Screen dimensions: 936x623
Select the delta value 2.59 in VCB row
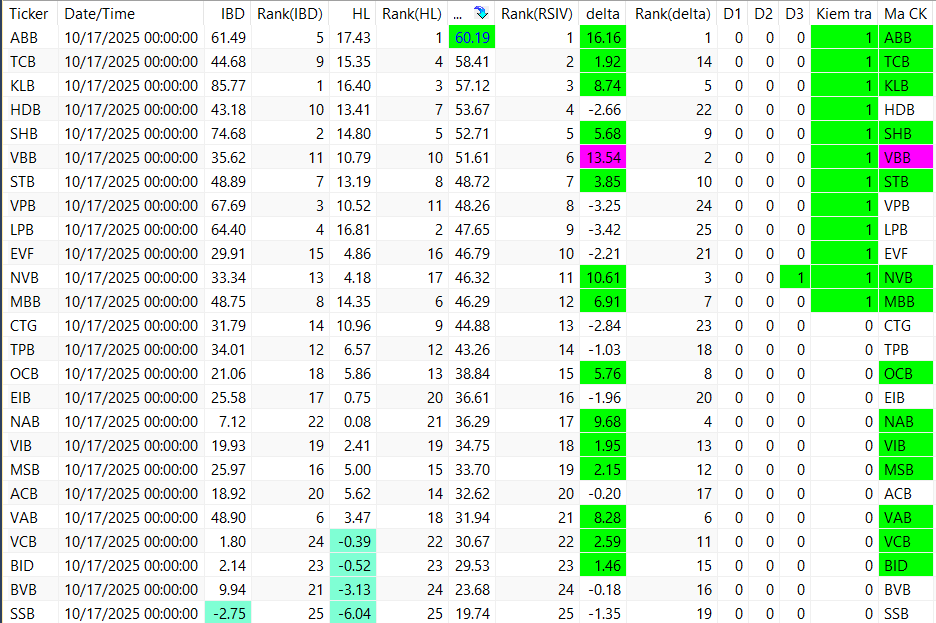(x=603, y=541)
